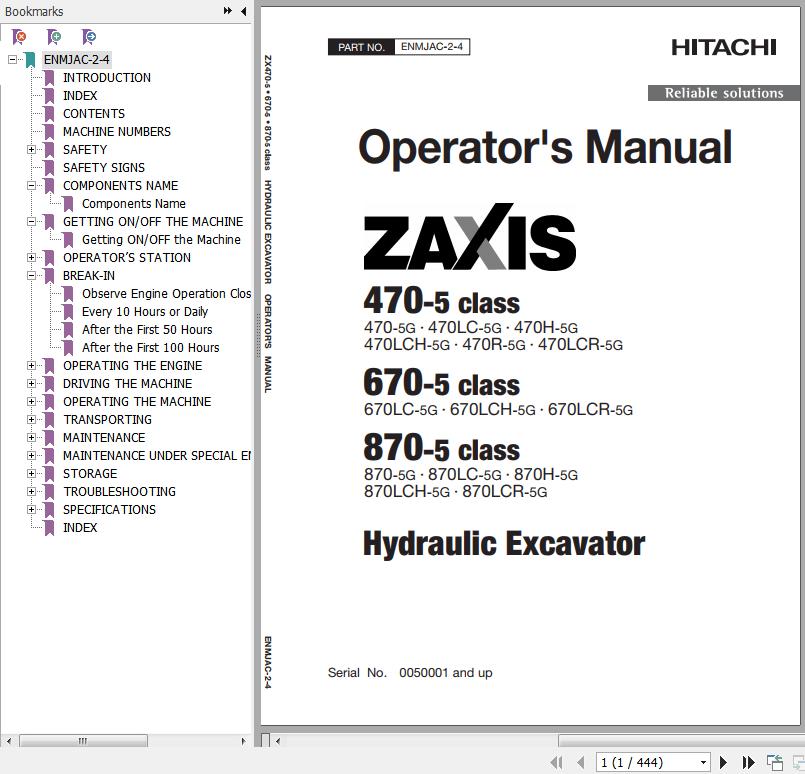Click the bookmarks scrollbar right arrow
805x774 pixels.
pos(243,741)
